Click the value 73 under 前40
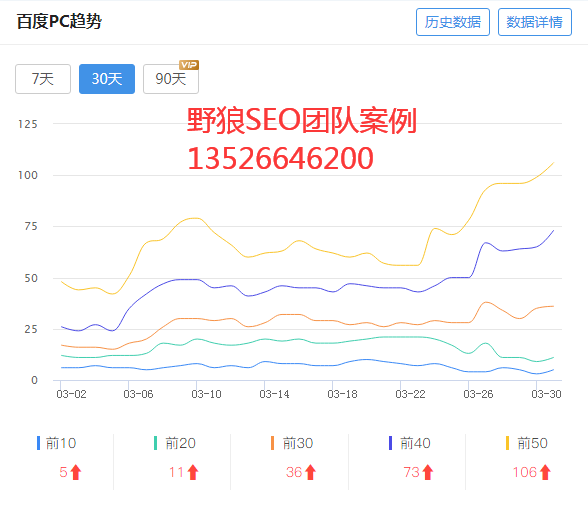 (411, 472)
